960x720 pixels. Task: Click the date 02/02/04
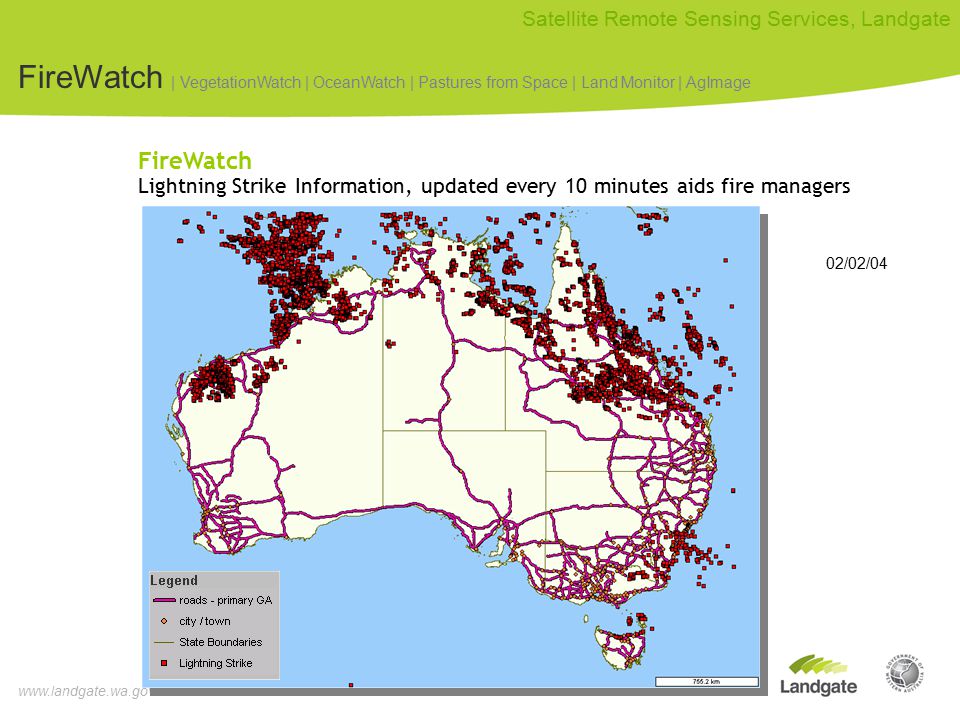[856, 263]
